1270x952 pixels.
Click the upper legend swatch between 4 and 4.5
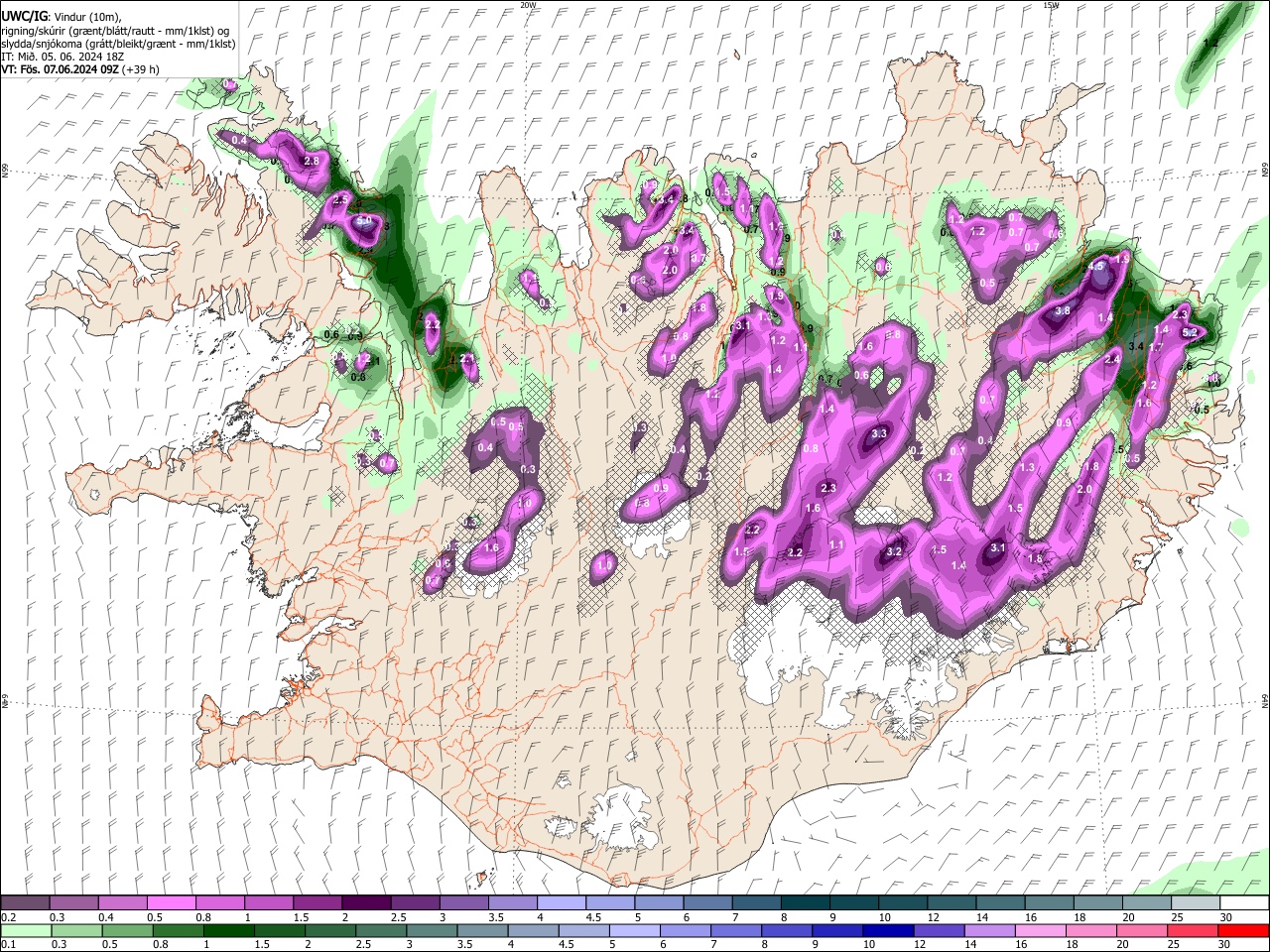tap(562, 903)
